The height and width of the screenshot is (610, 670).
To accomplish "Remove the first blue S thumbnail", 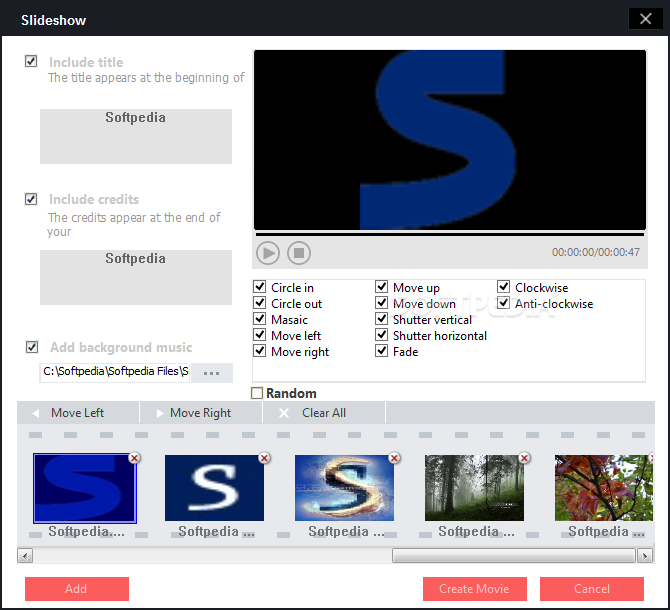I will [135, 458].
